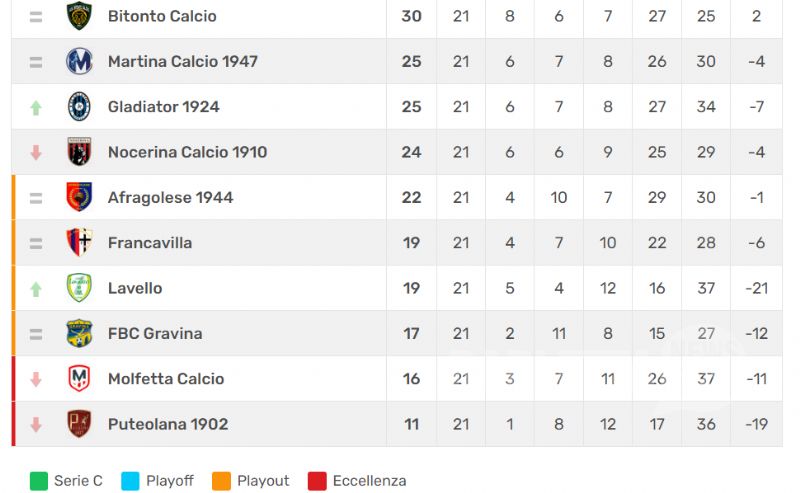Image resolution: width=800 pixels, height=493 pixels.
Task: Click the Lavello green shield badge
Action: tap(79, 288)
